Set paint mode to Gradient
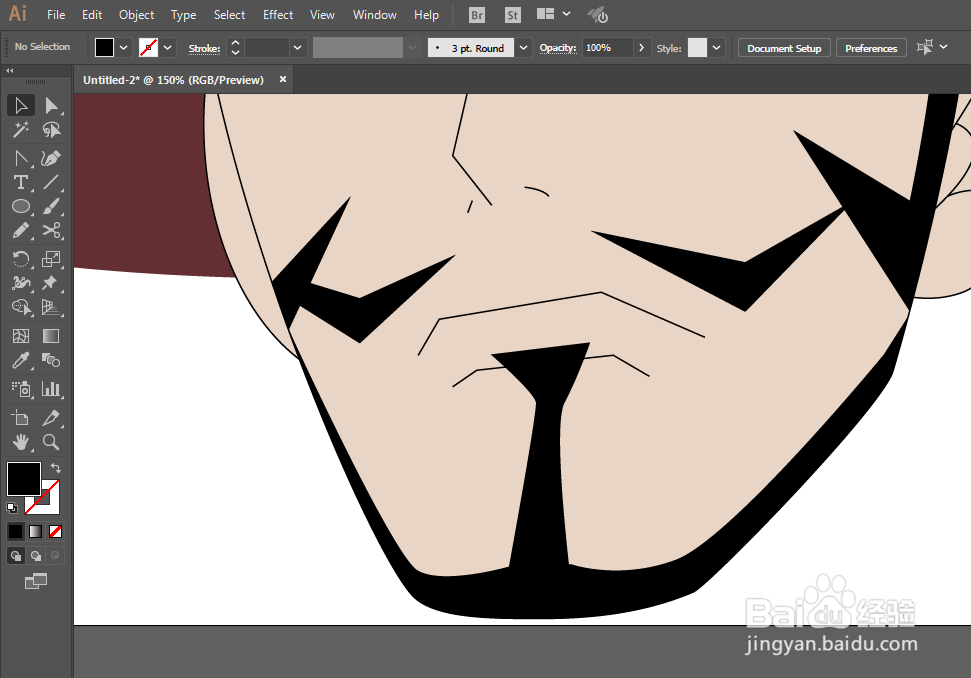 tap(35, 531)
